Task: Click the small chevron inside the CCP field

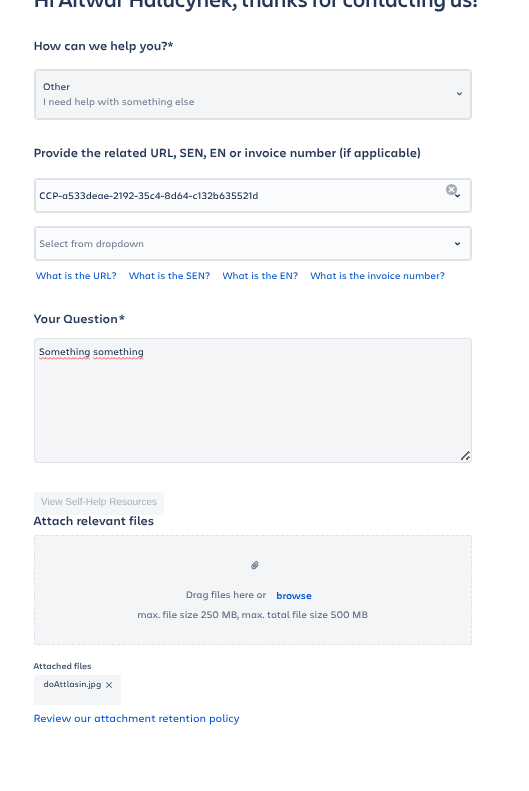Action: (x=458, y=196)
